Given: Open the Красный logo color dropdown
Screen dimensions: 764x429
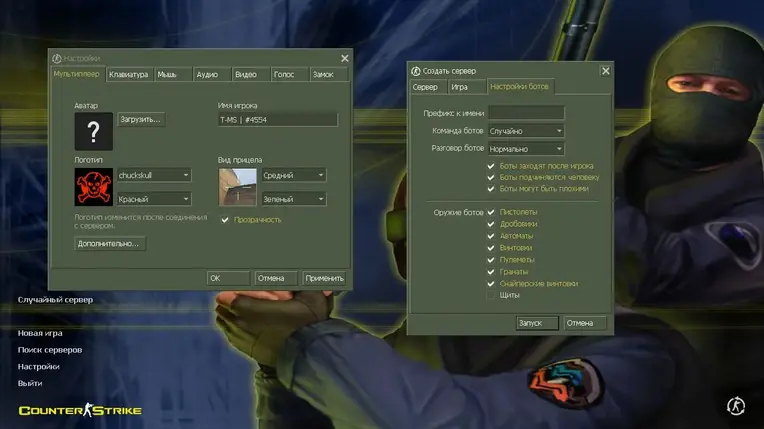Looking at the screenshot, I should click(x=154, y=199).
